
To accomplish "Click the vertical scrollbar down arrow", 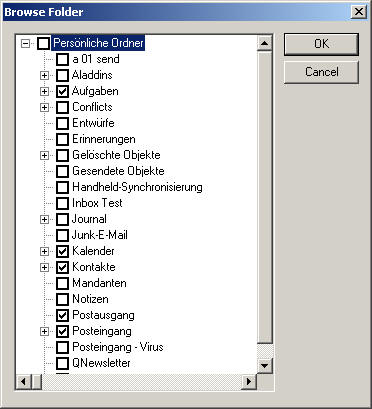I will click(265, 366).
